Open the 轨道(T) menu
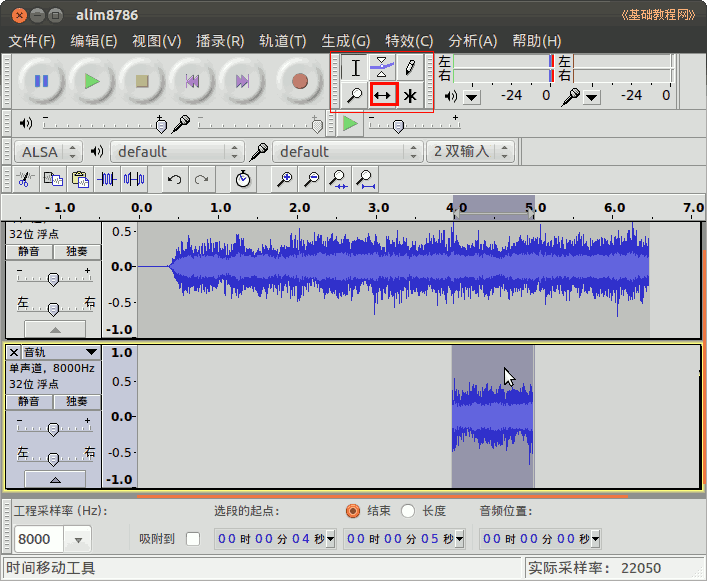 coord(283,41)
